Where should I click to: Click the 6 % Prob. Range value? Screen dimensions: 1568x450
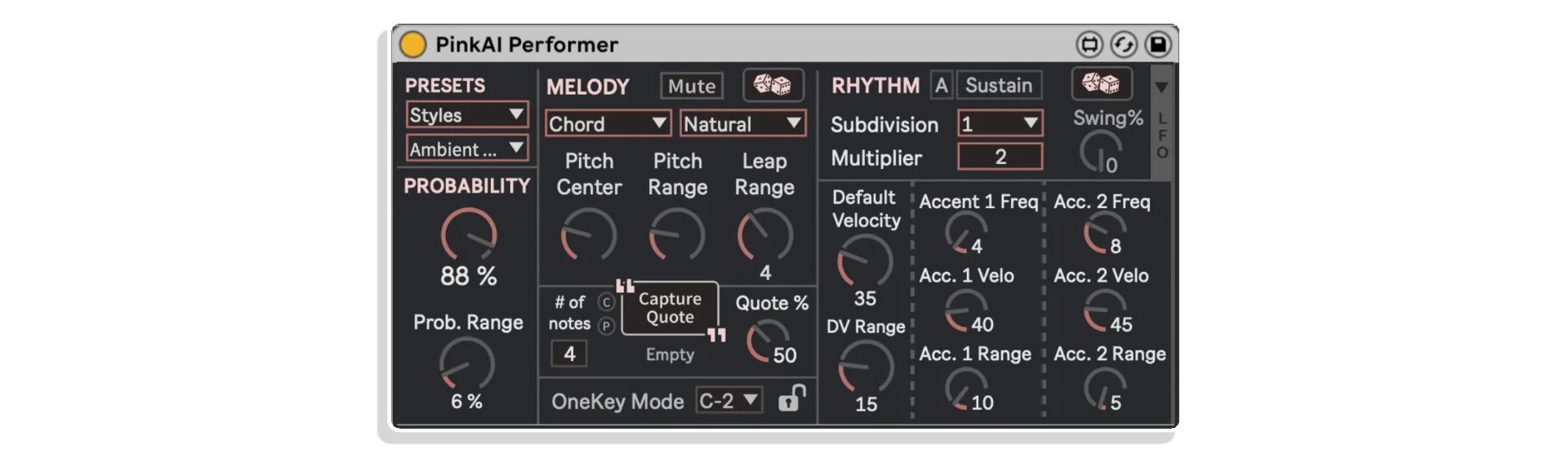(466, 402)
